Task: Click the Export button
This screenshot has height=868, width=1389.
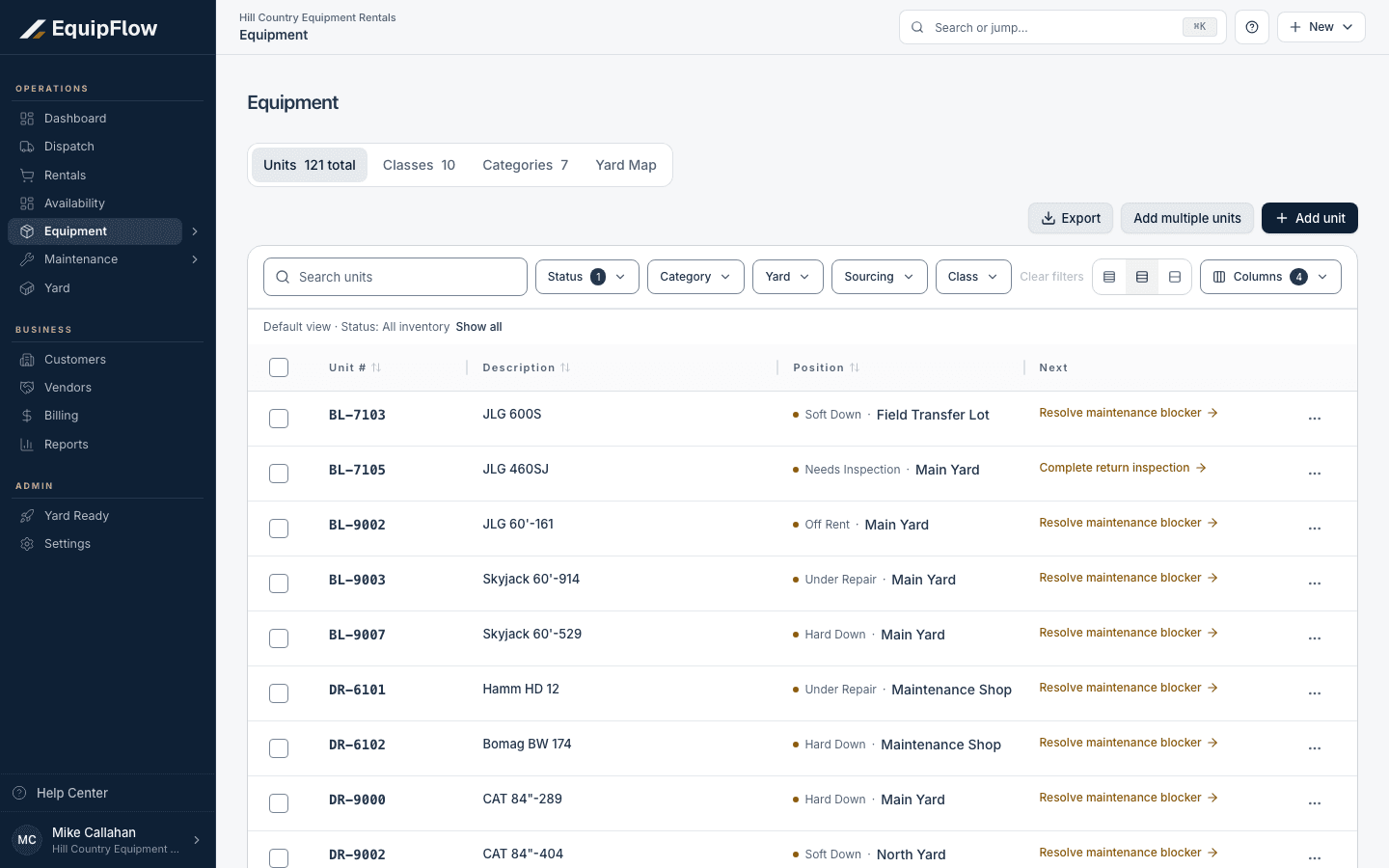Action: (1071, 218)
